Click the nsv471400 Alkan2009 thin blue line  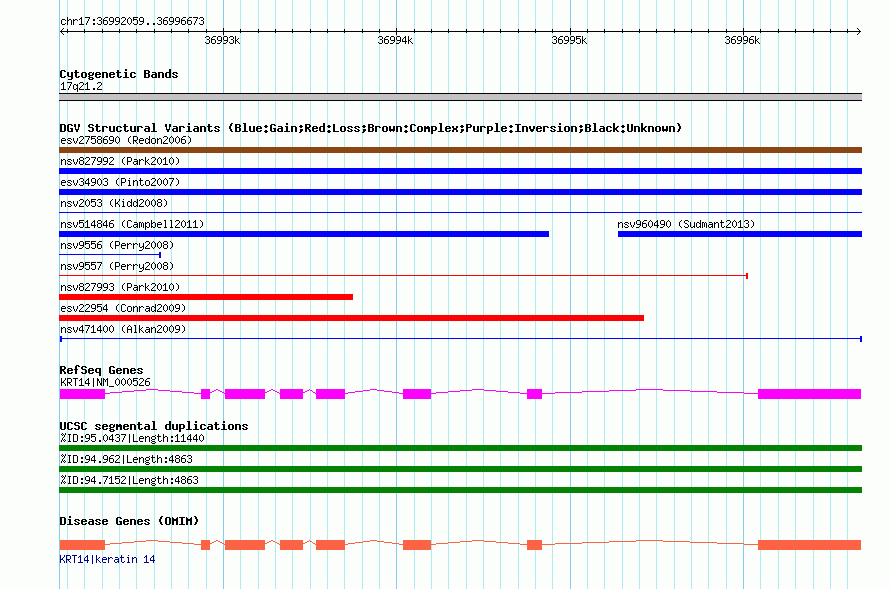tap(460, 339)
